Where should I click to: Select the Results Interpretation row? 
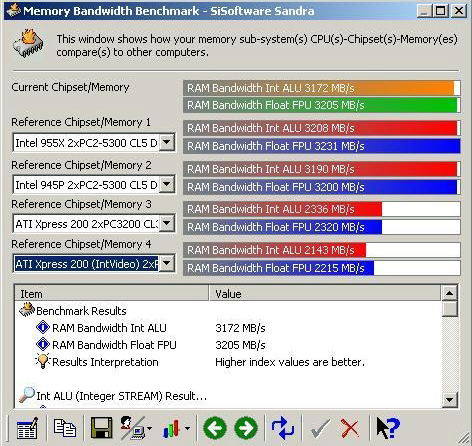pyautogui.click(x=228, y=362)
